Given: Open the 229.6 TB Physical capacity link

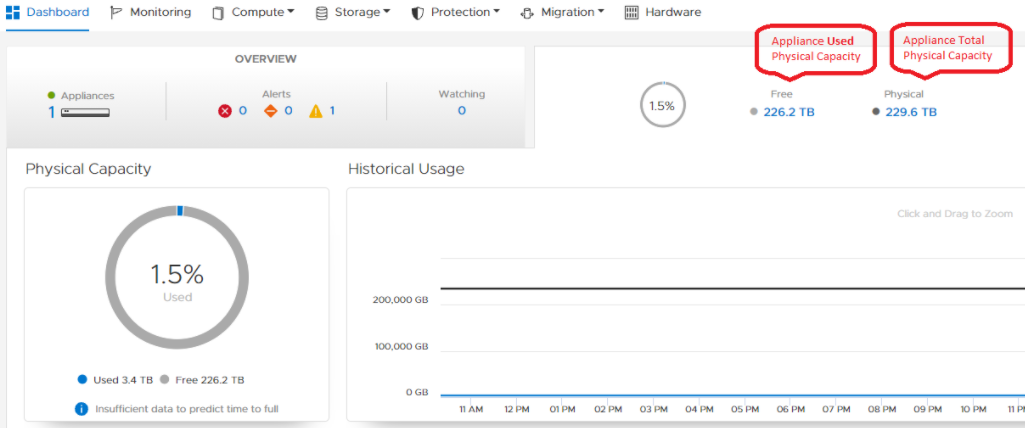Looking at the screenshot, I should pyautogui.click(x=911, y=112).
